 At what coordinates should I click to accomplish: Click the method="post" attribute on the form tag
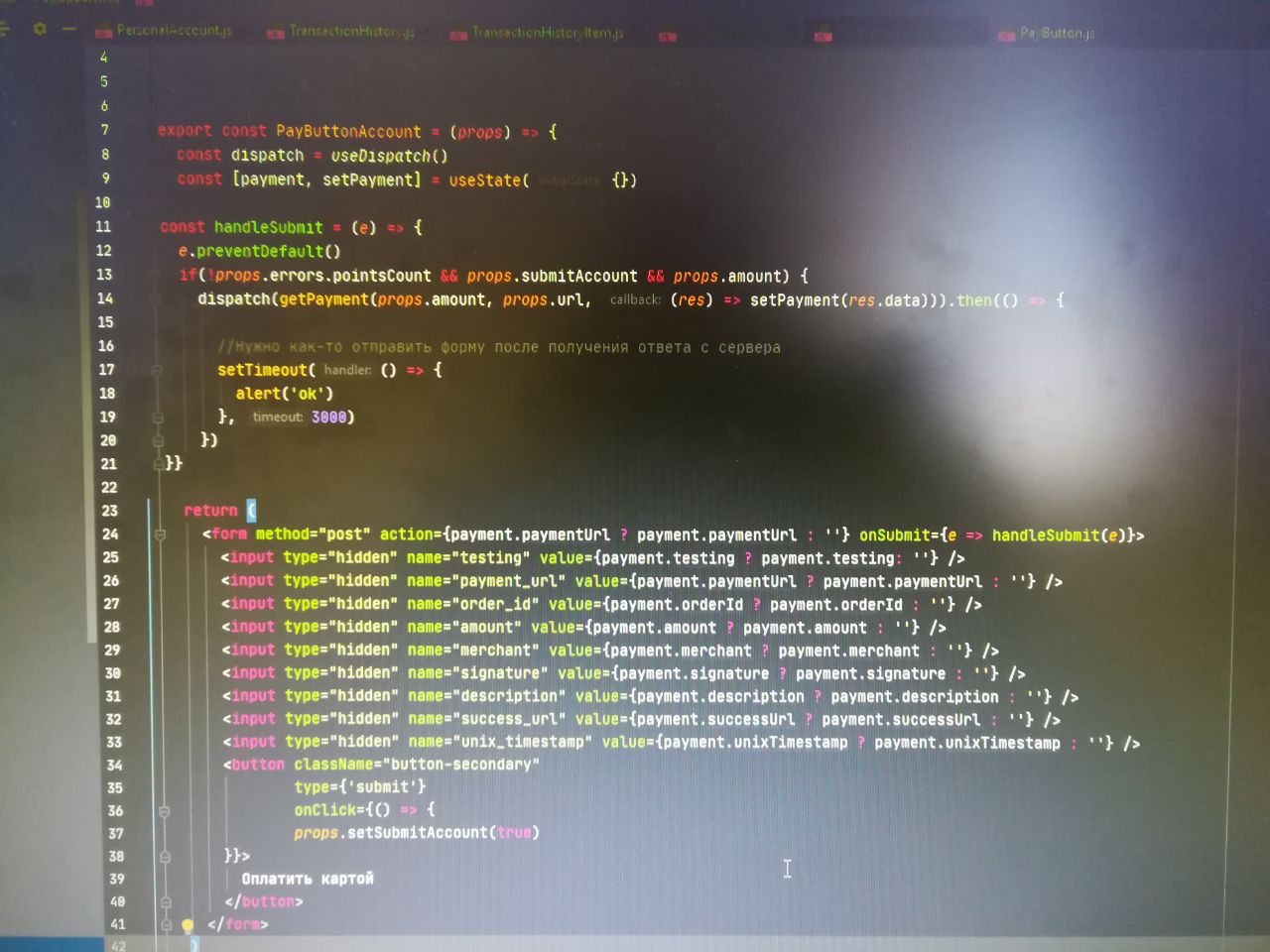pos(313,535)
